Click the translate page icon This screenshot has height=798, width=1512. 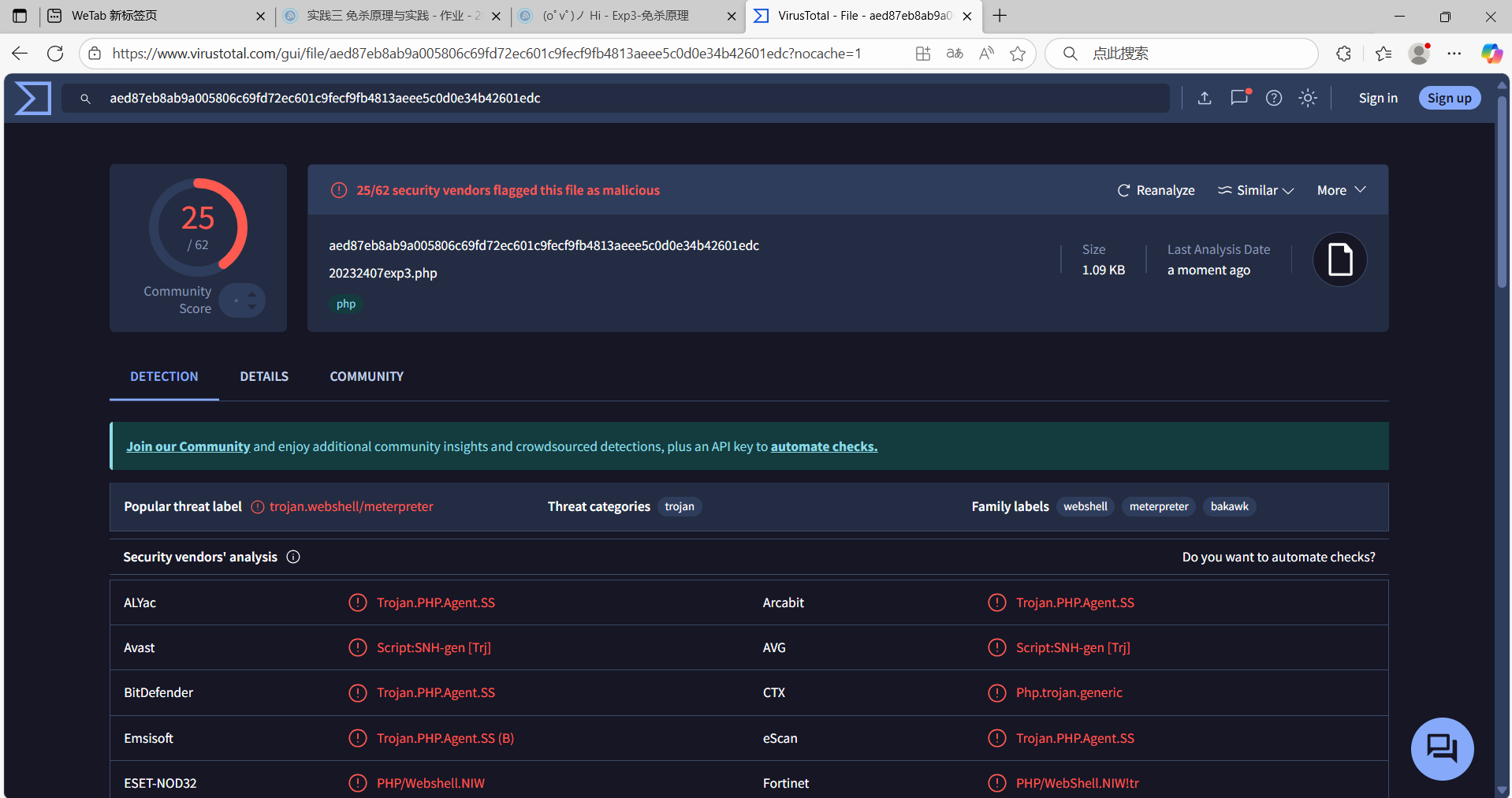click(955, 54)
